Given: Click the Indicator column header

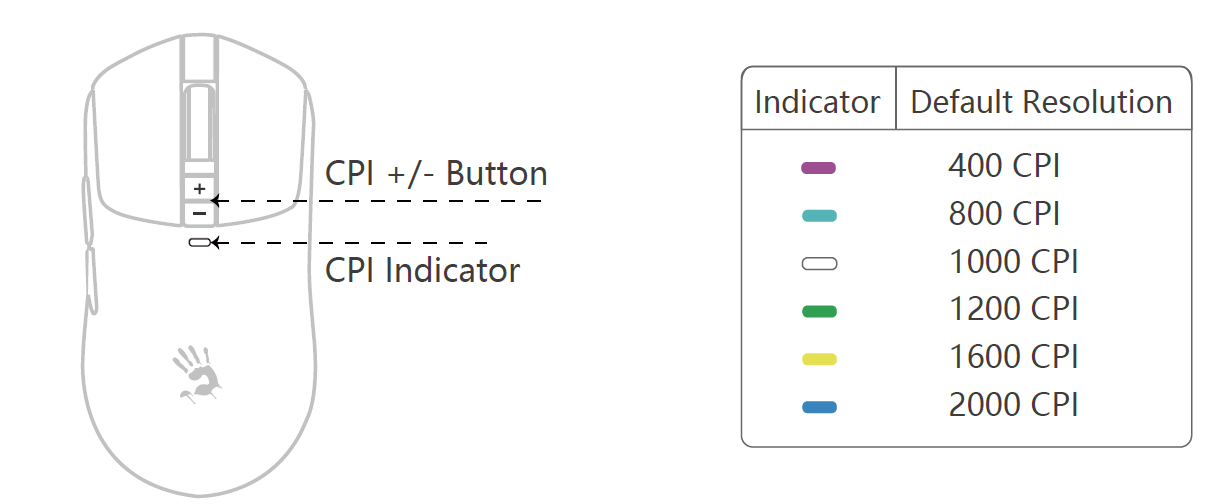Looking at the screenshot, I should (817, 102).
